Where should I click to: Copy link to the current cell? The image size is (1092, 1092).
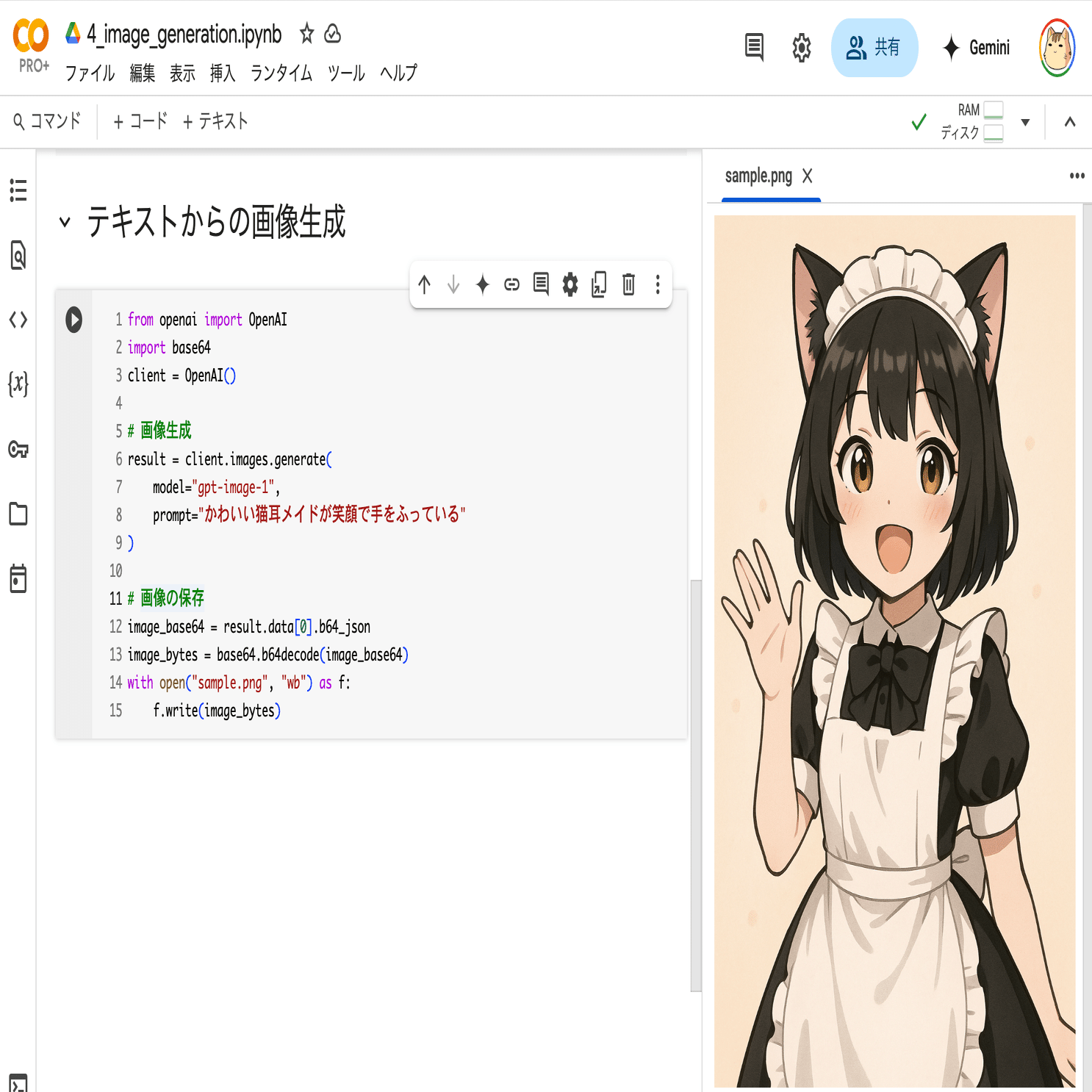pyautogui.click(x=511, y=285)
